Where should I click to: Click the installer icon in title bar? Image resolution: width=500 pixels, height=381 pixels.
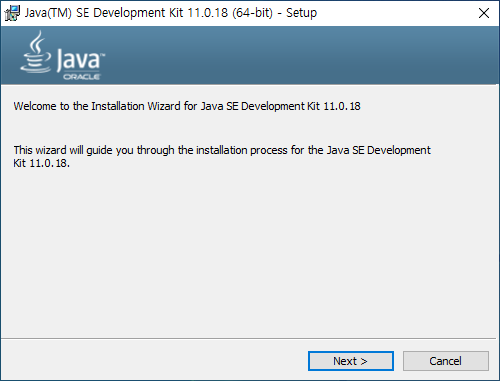point(12,13)
